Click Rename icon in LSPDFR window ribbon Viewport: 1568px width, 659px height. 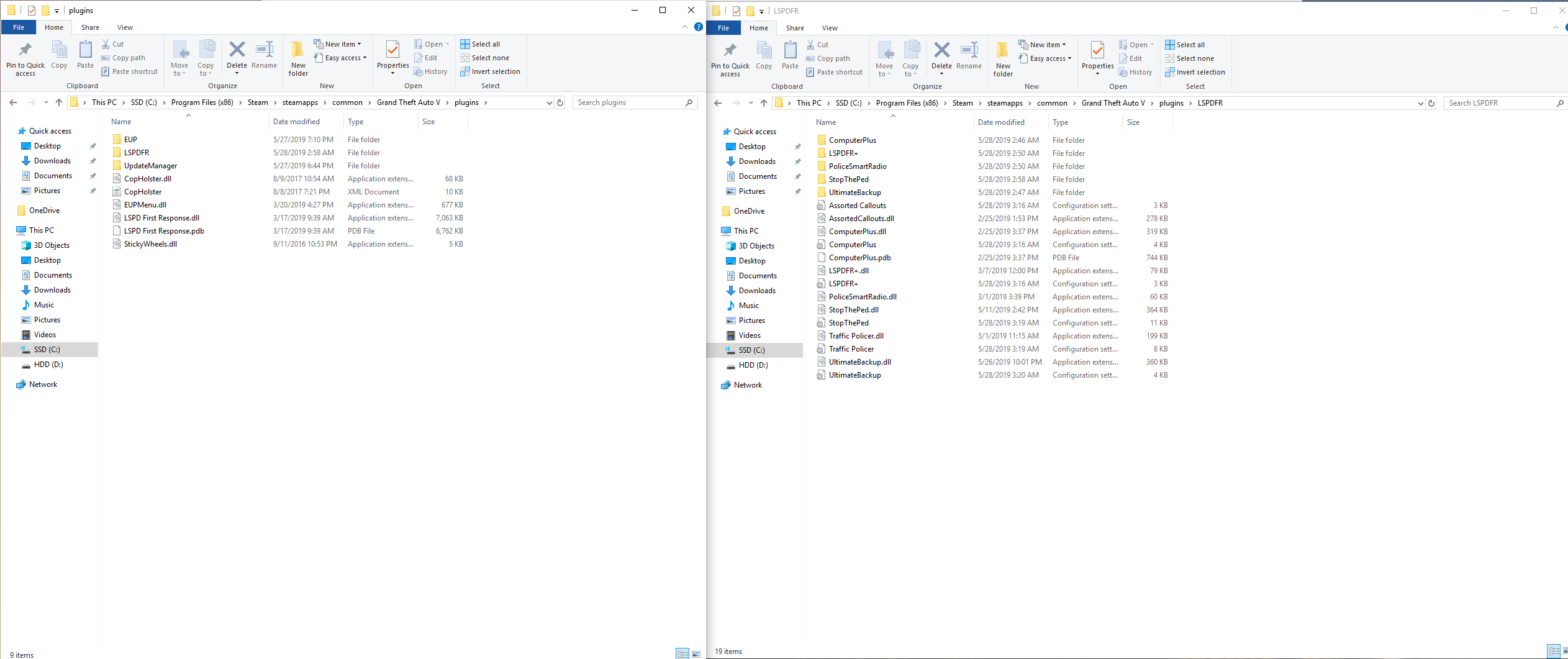[x=969, y=55]
